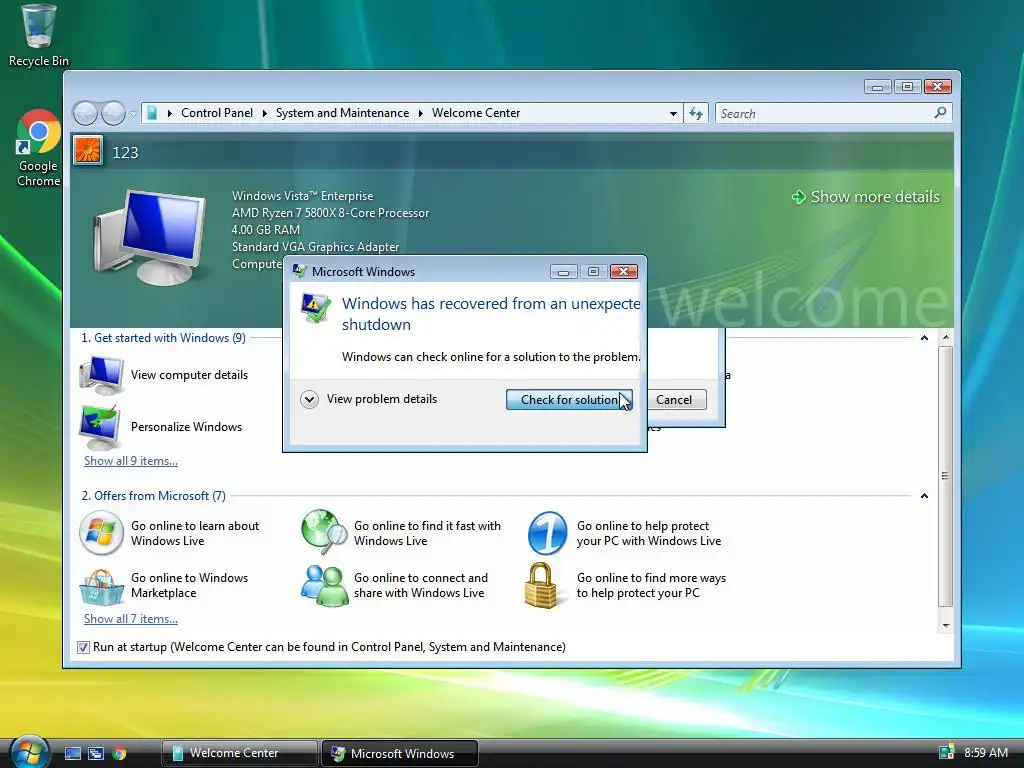Screen dimensions: 1024x768
Task: Click the address bar folder icon
Action: 152,113
